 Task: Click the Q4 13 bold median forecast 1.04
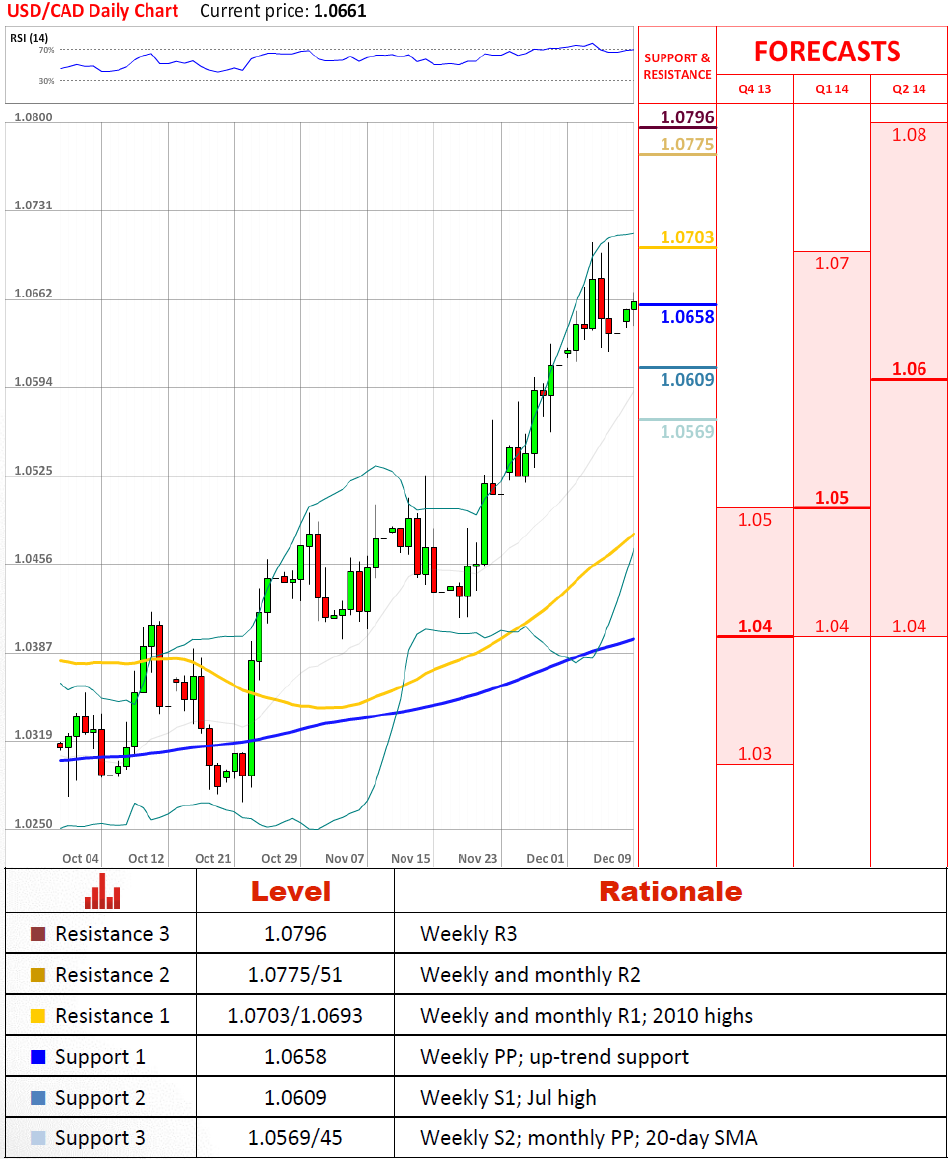(x=755, y=626)
